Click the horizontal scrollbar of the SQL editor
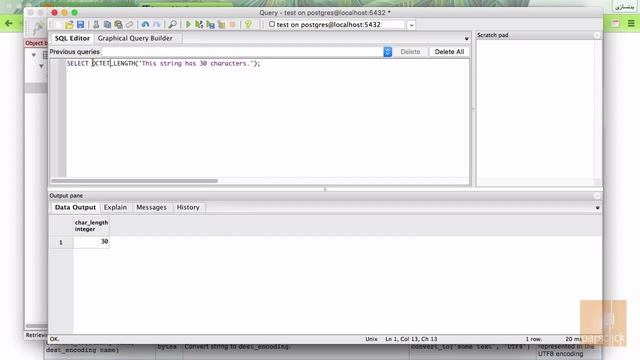The height and width of the screenshot is (360, 640). (135, 181)
